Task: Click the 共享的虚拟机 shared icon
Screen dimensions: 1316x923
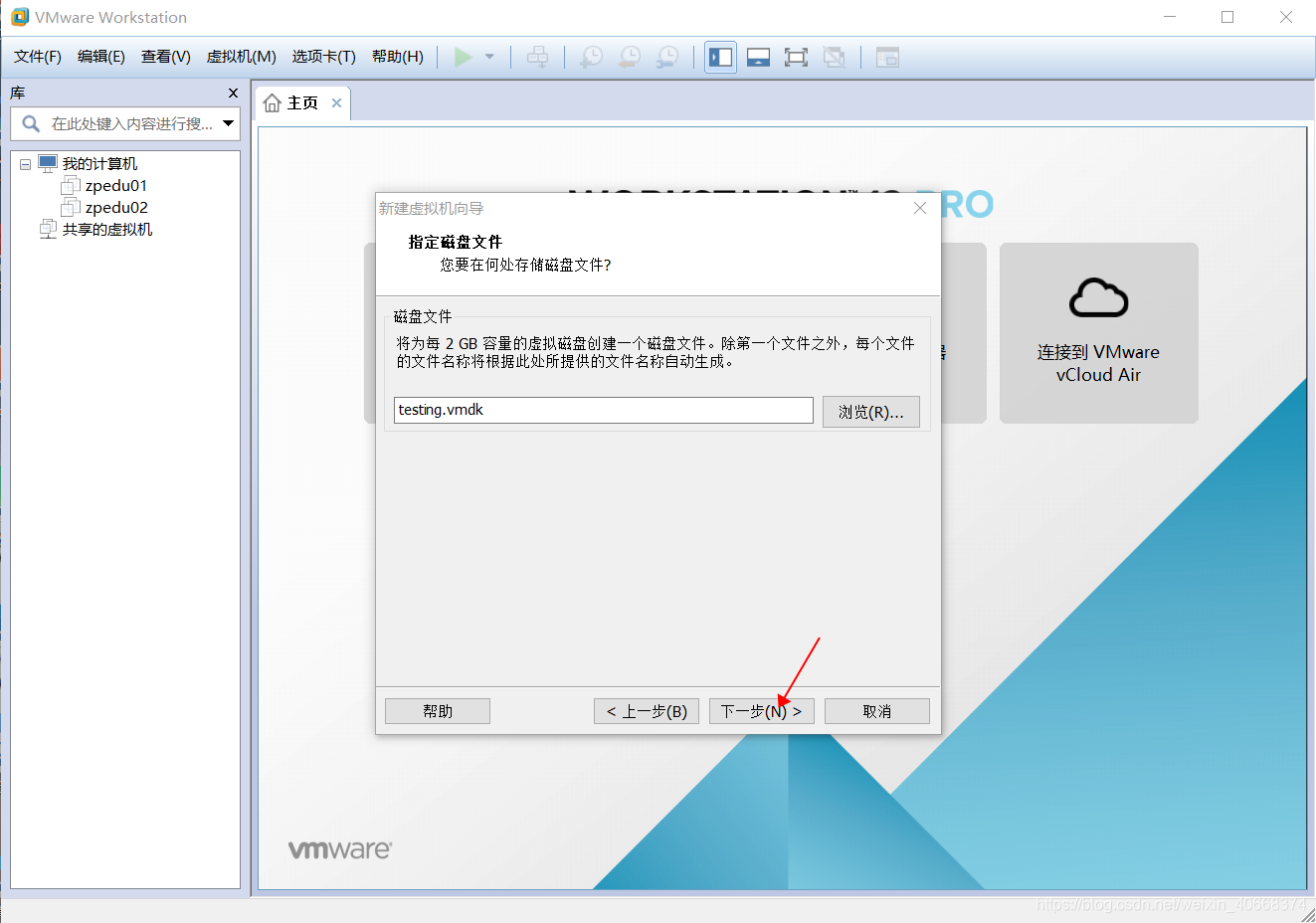Action: (48, 230)
